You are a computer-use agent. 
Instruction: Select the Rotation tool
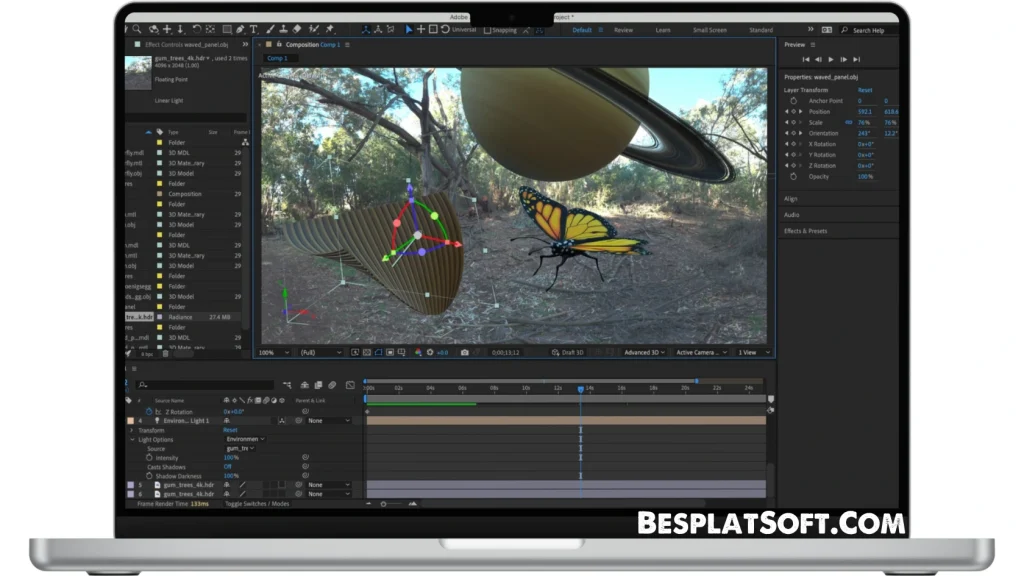pos(197,29)
